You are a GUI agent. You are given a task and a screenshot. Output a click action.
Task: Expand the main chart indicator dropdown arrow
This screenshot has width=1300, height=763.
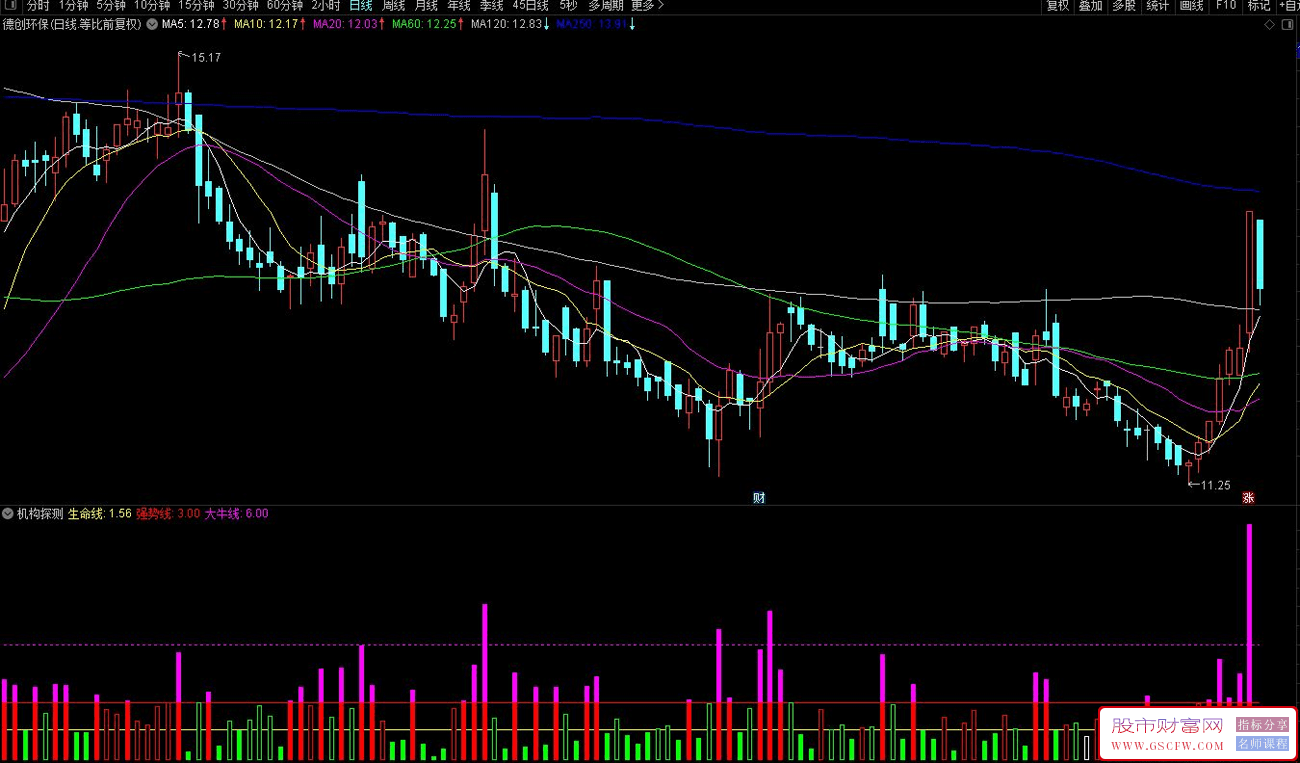click(x=151, y=24)
